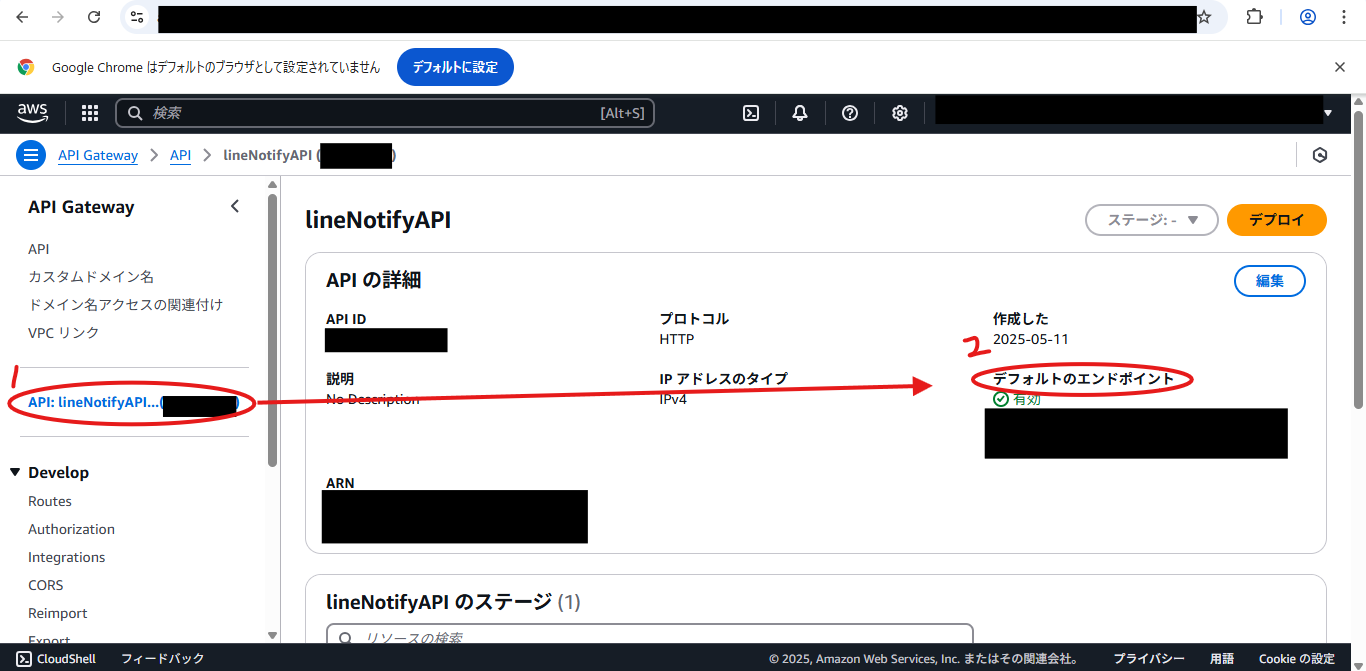Click the 有効 endpoint status
Image resolution: width=1366 pixels, height=671 pixels.
click(x=1017, y=399)
